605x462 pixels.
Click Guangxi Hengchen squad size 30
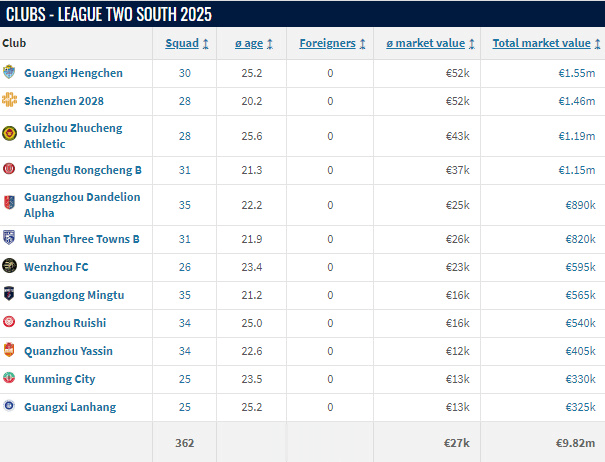[x=184, y=73]
